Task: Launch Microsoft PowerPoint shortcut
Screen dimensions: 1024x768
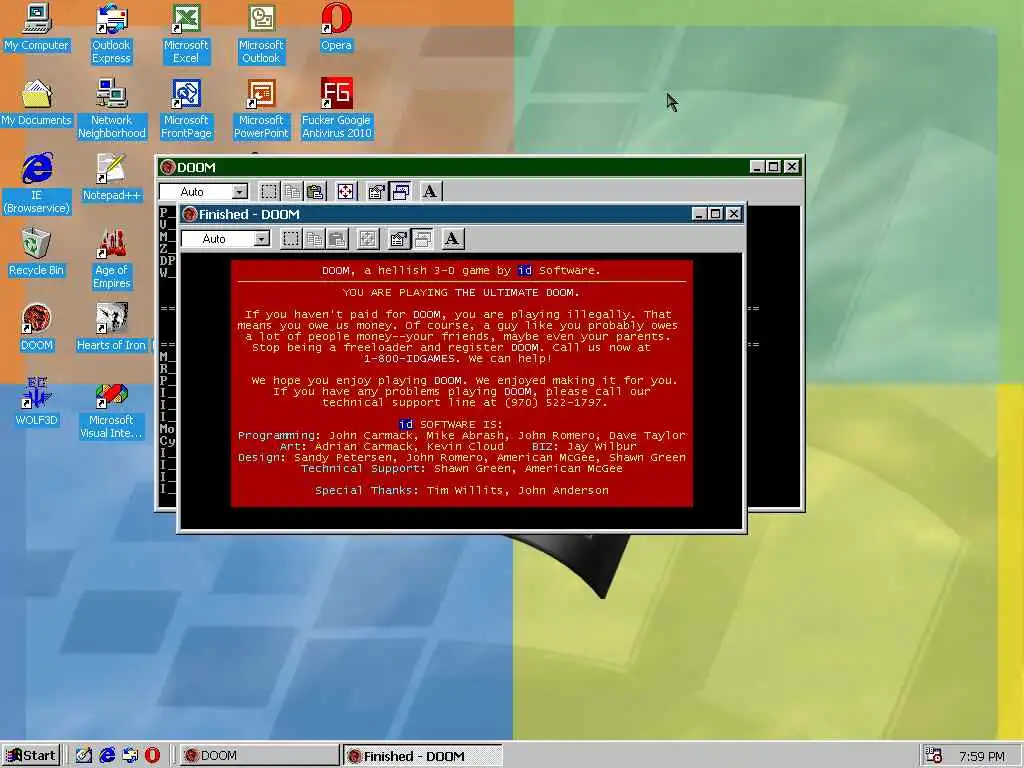Action: click(261, 109)
